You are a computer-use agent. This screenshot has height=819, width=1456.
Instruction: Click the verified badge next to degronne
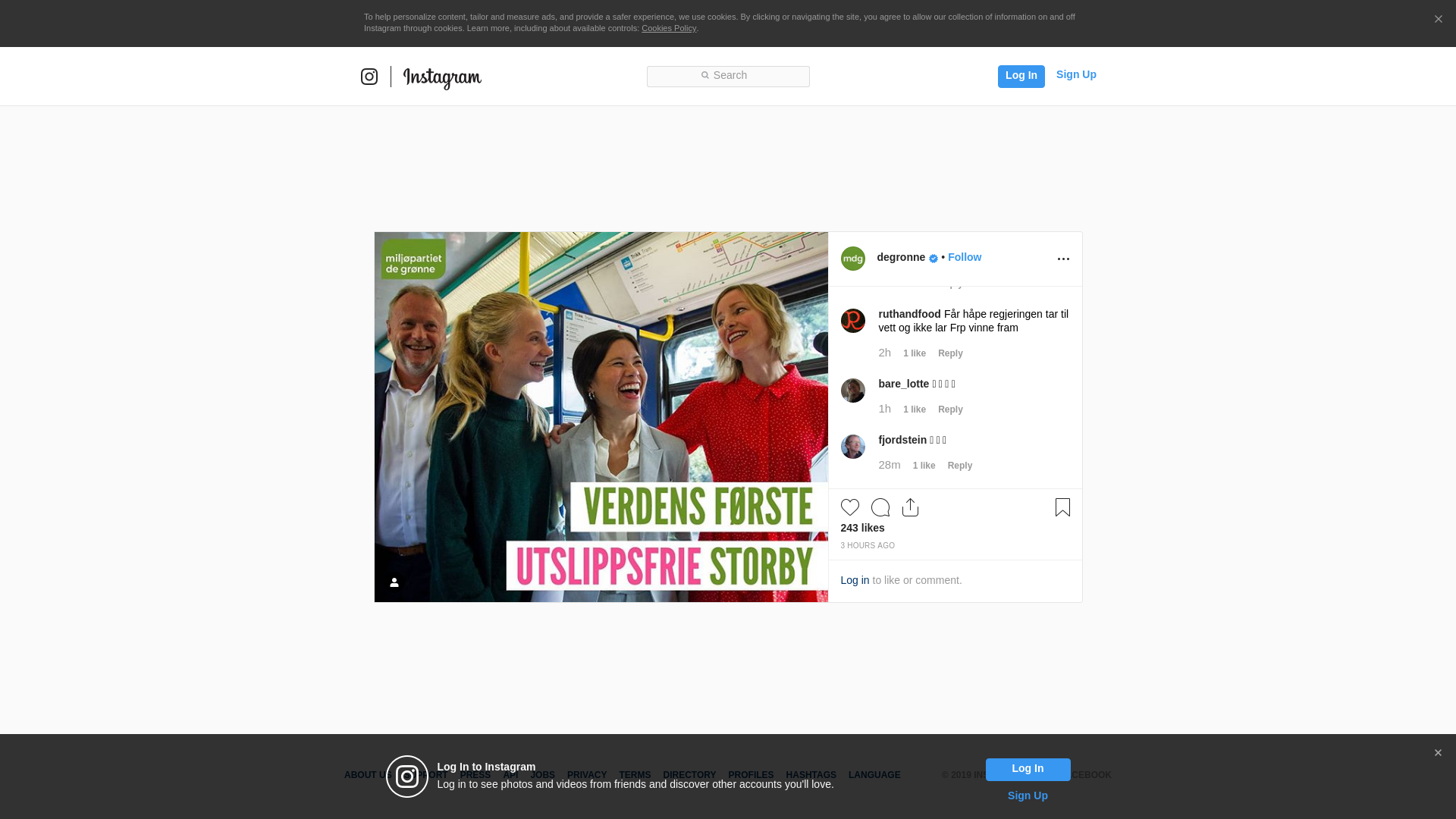coord(934,259)
